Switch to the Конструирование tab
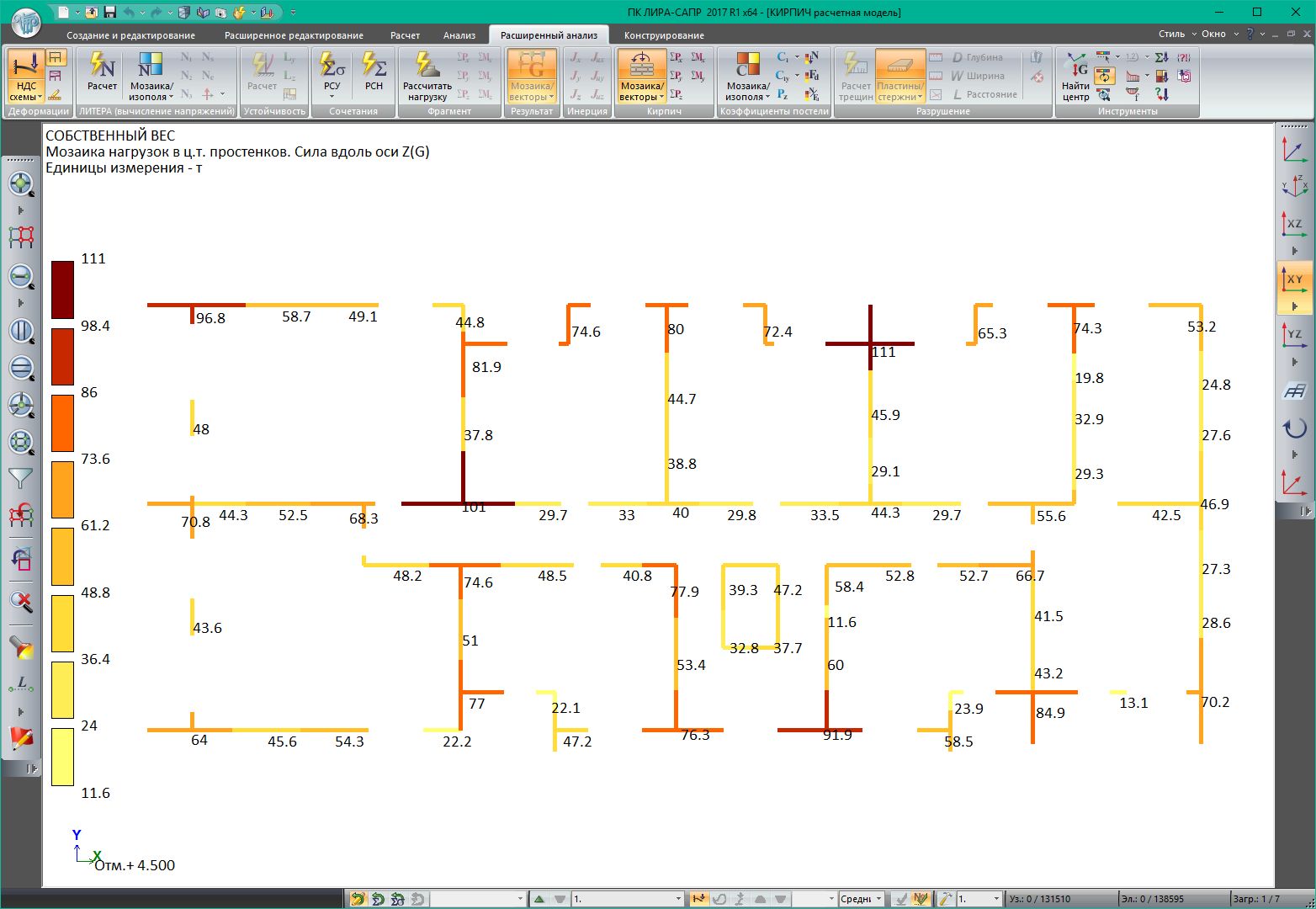 (x=664, y=35)
